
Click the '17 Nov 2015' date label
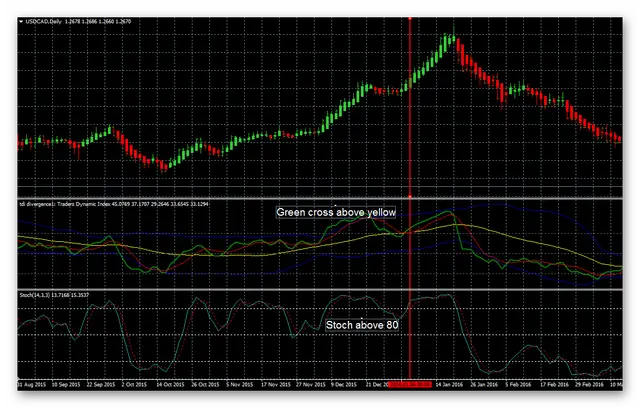pyautogui.click(x=276, y=384)
